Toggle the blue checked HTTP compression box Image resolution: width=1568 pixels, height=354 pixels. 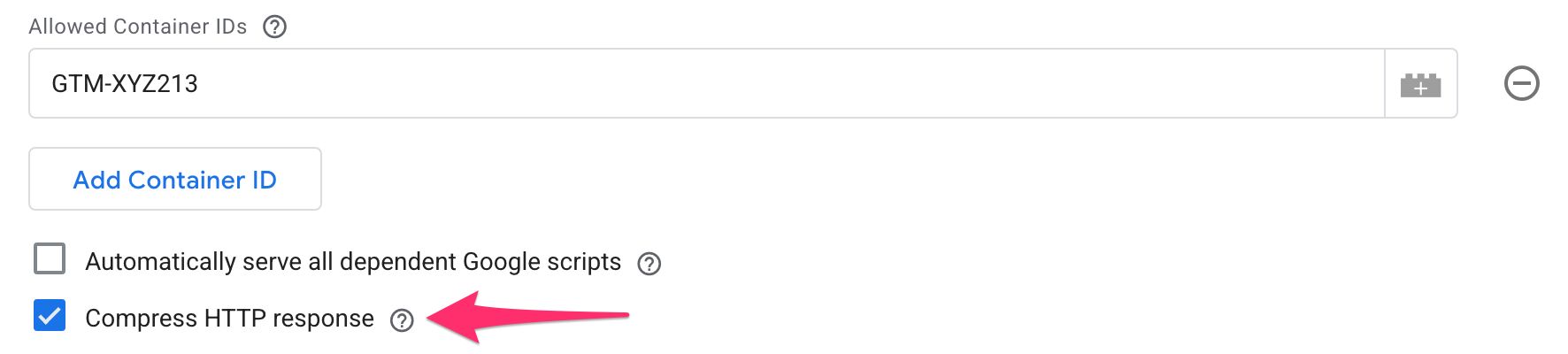50,316
